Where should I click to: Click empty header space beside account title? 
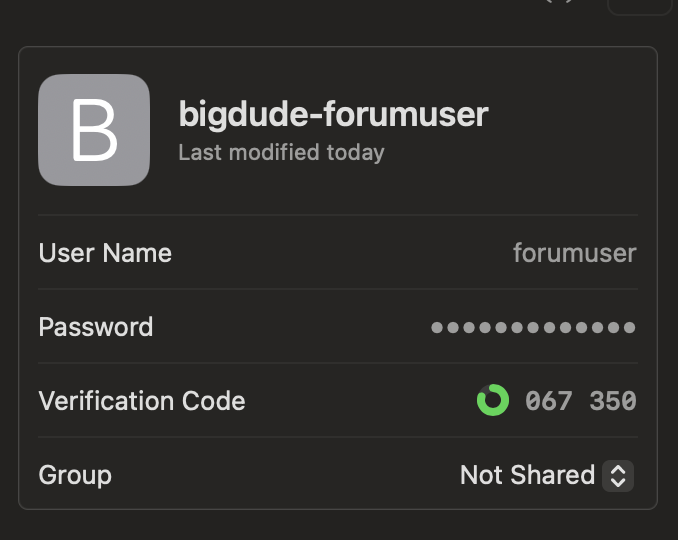tap(562, 130)
